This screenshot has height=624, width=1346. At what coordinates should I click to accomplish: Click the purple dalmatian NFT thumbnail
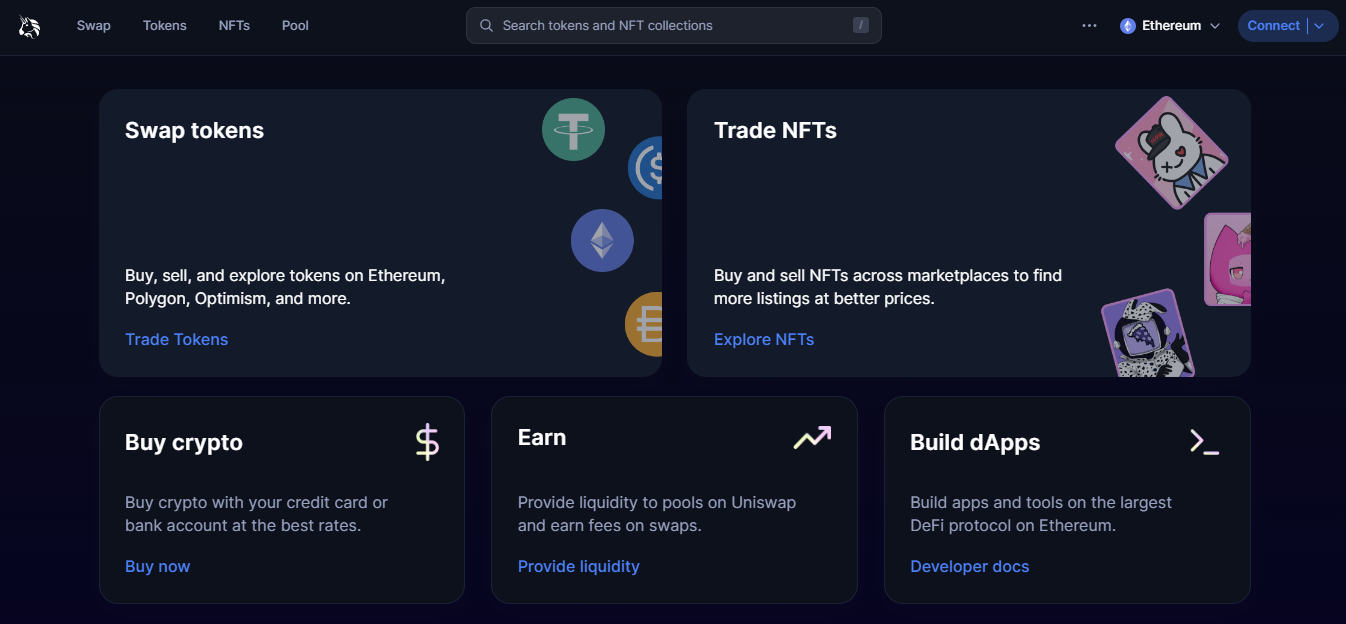[x=1148, y=334]
